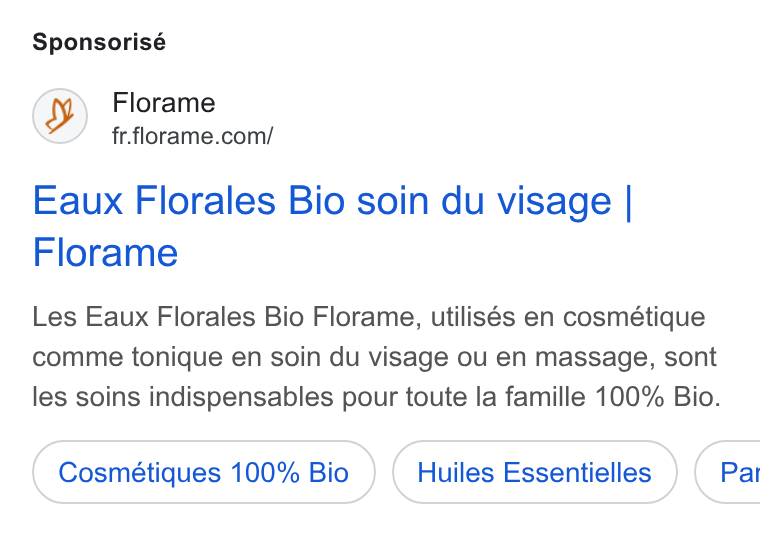Select the Huiles Essentielles chip

click(x=535, y=472)
